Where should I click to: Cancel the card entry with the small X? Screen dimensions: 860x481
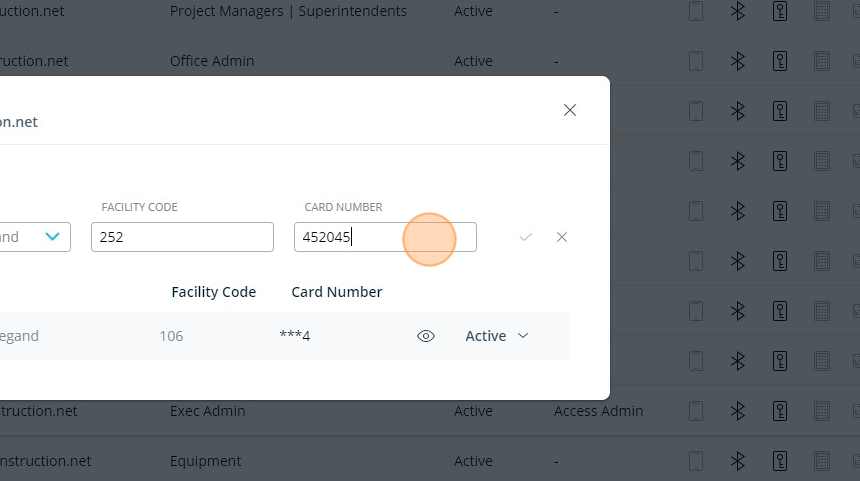(x=562, y=237)
